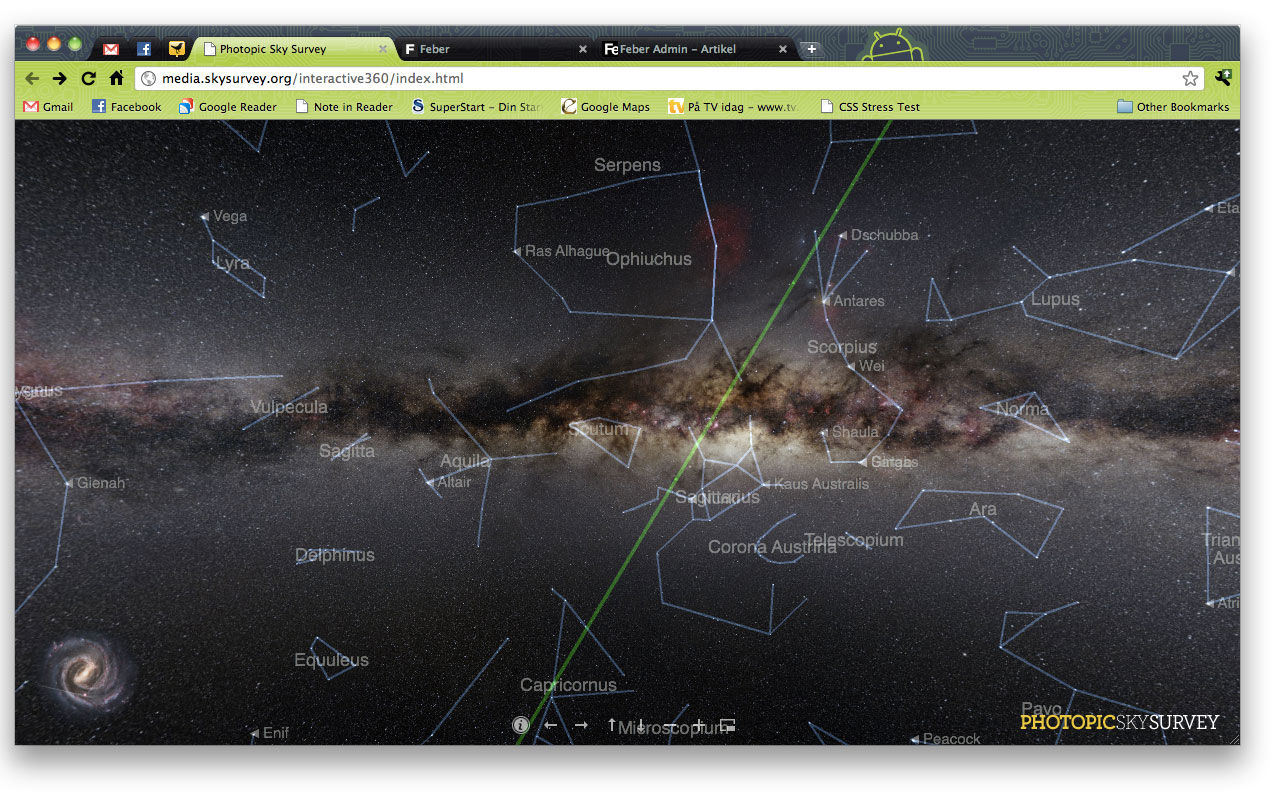Pan the sky view right with the arrow control
The image size is (1280, 800).
coord(580,724)
